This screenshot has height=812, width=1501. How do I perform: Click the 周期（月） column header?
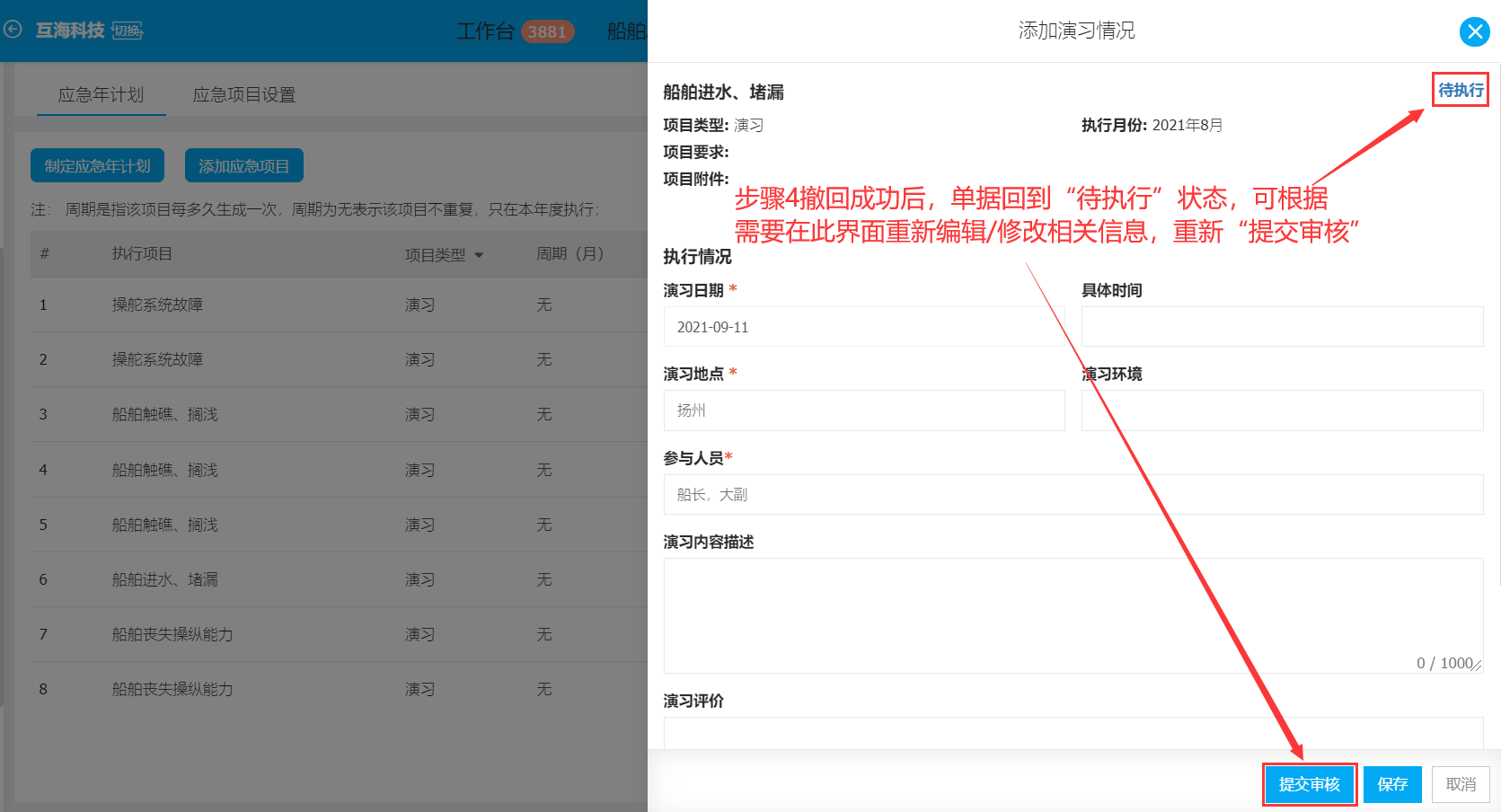click(x=569, y=254)
